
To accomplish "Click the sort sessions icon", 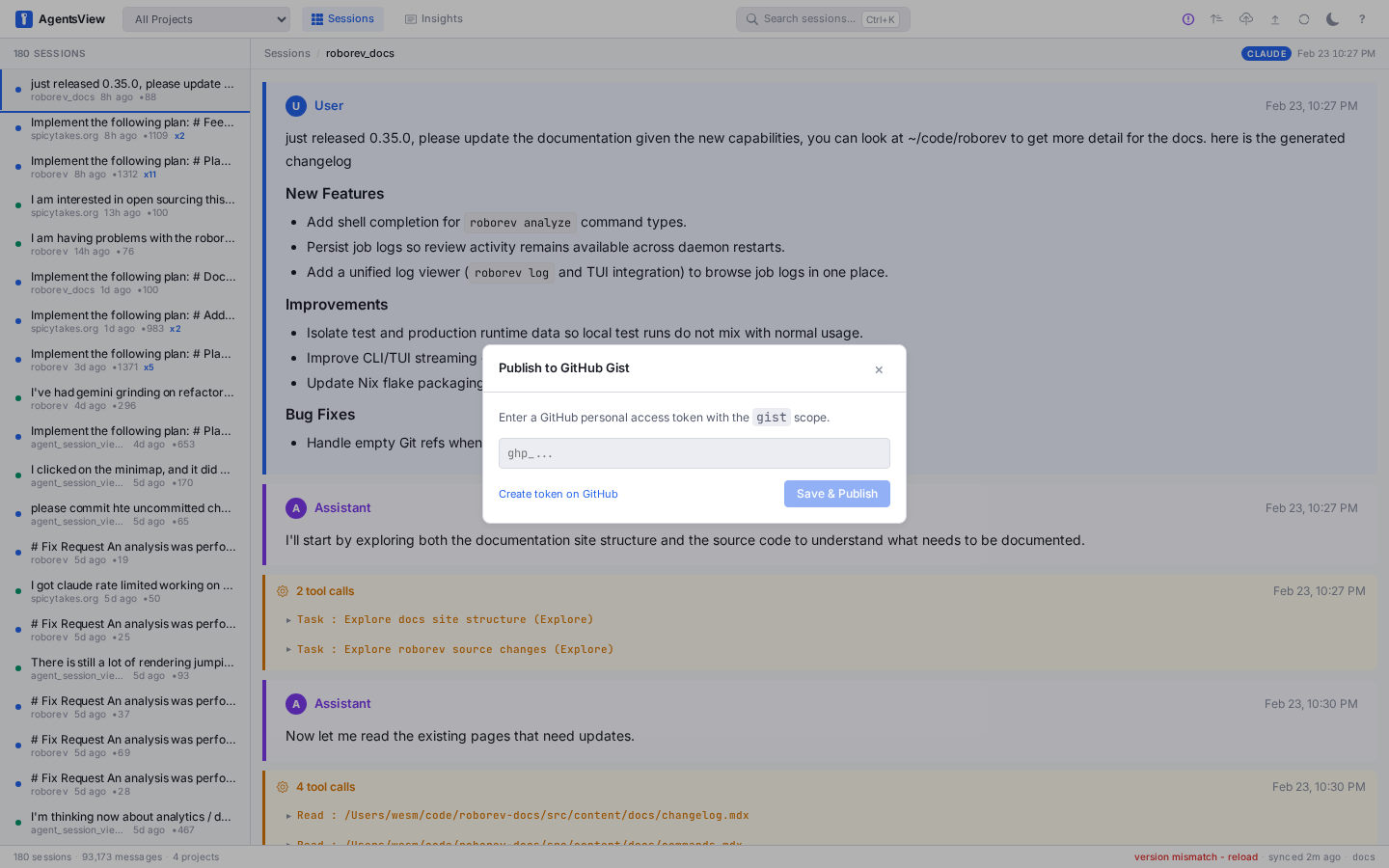I will pyautogui.click(x=1216, y=18).
